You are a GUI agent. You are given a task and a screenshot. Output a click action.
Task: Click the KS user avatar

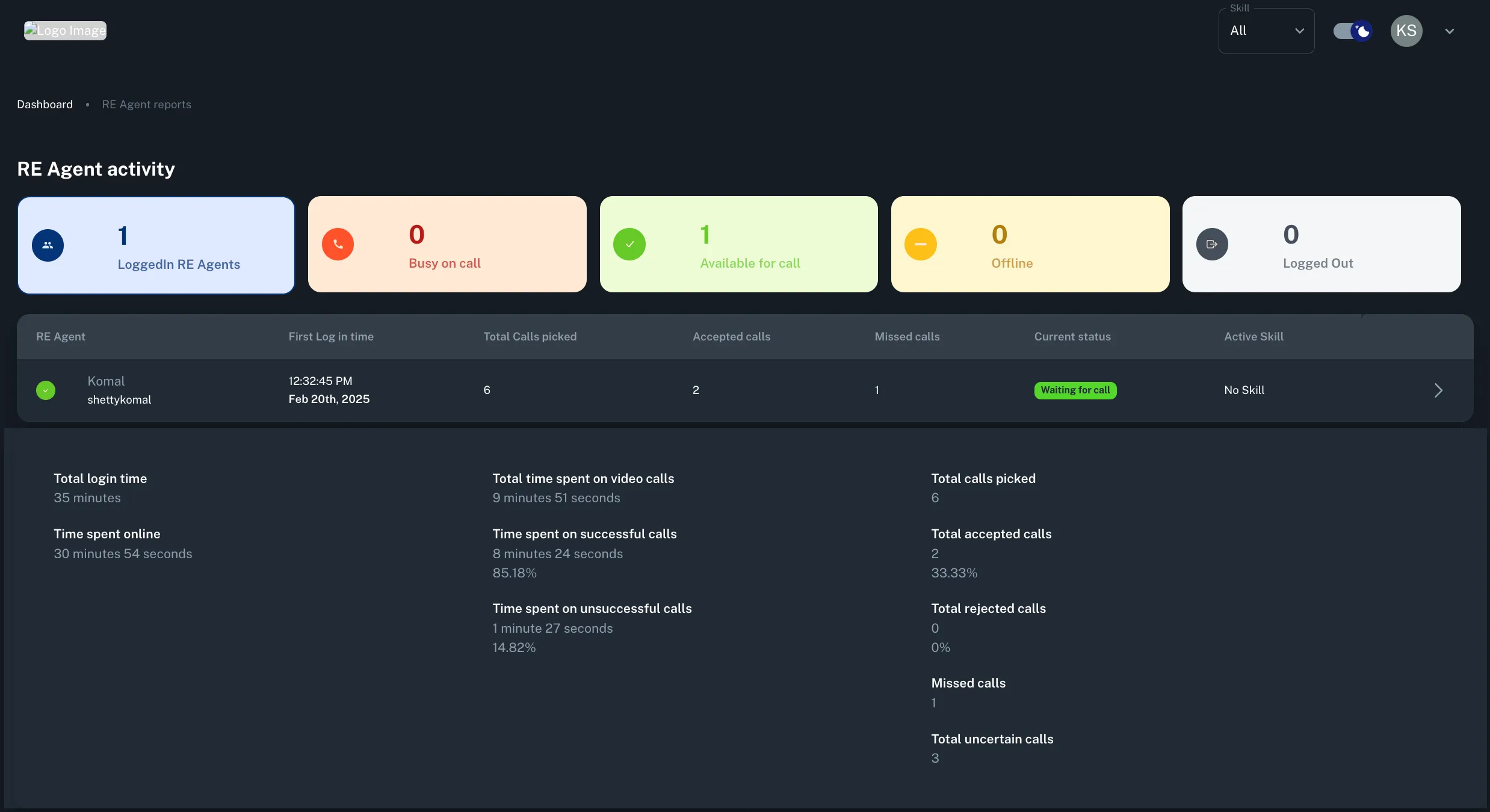click(1406, 31)
